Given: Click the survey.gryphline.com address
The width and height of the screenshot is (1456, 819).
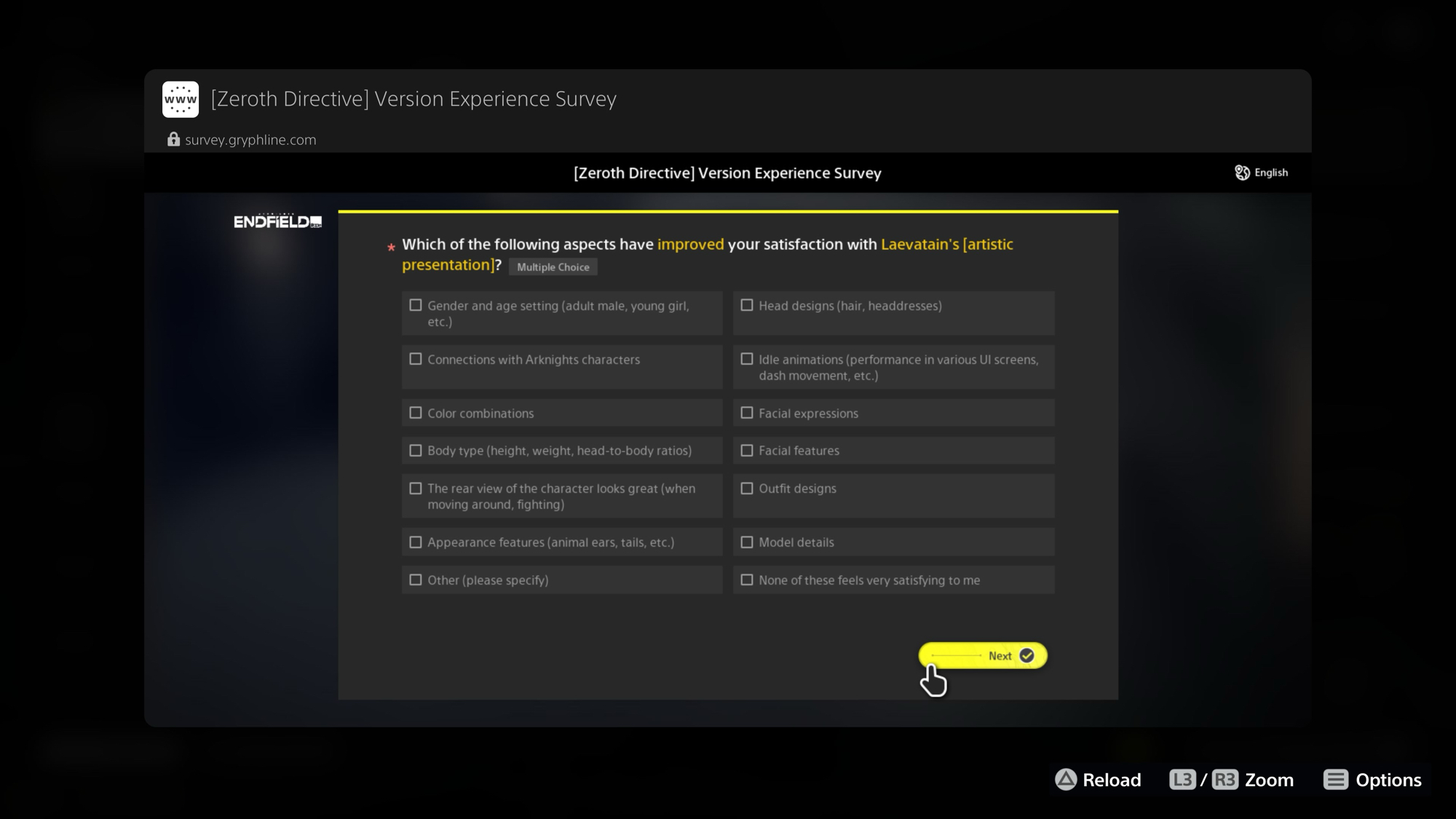Looking at the screenshot, I should [x=250, y=140].
